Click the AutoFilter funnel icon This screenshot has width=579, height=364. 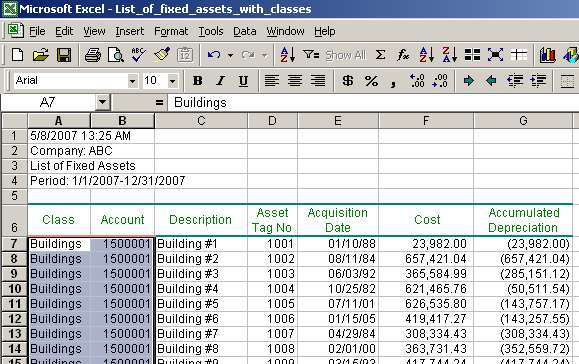click(311, 55)
